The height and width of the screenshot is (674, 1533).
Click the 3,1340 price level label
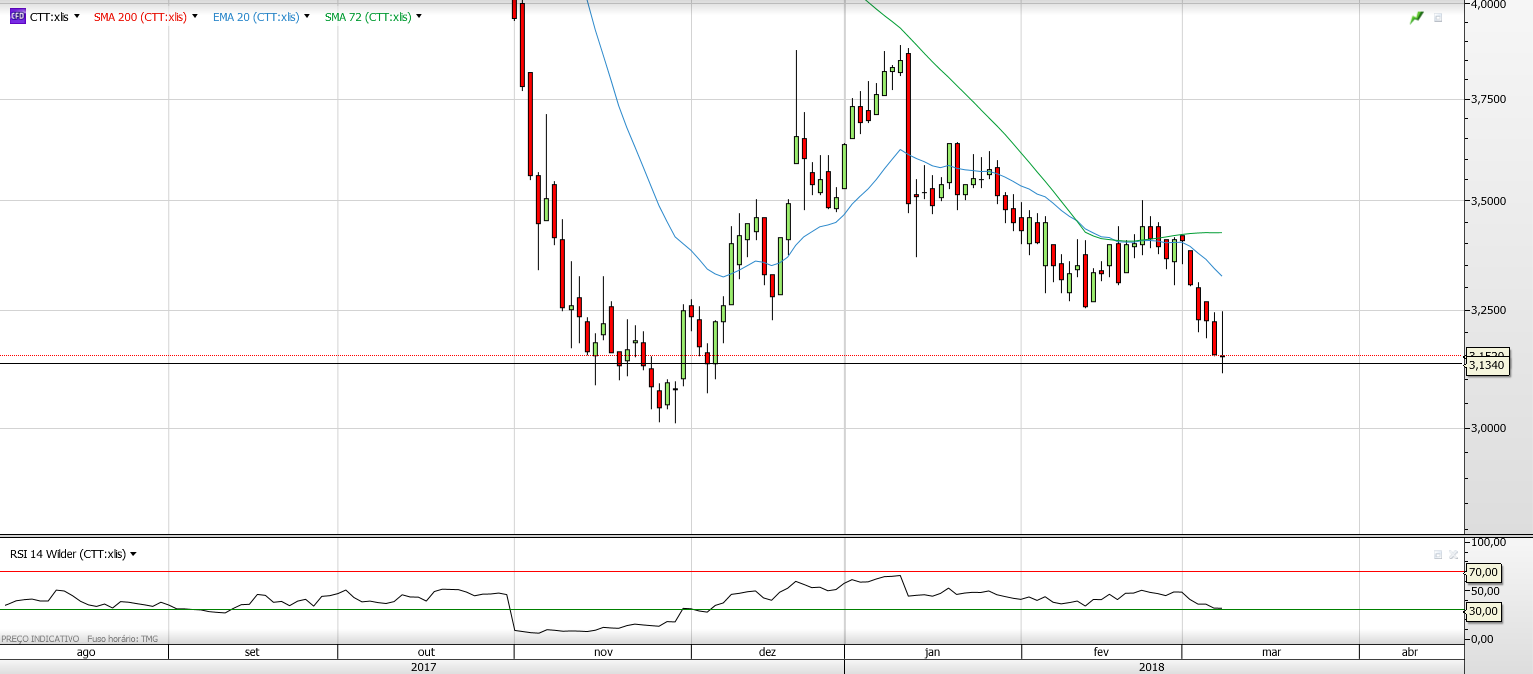point(1487,366)
